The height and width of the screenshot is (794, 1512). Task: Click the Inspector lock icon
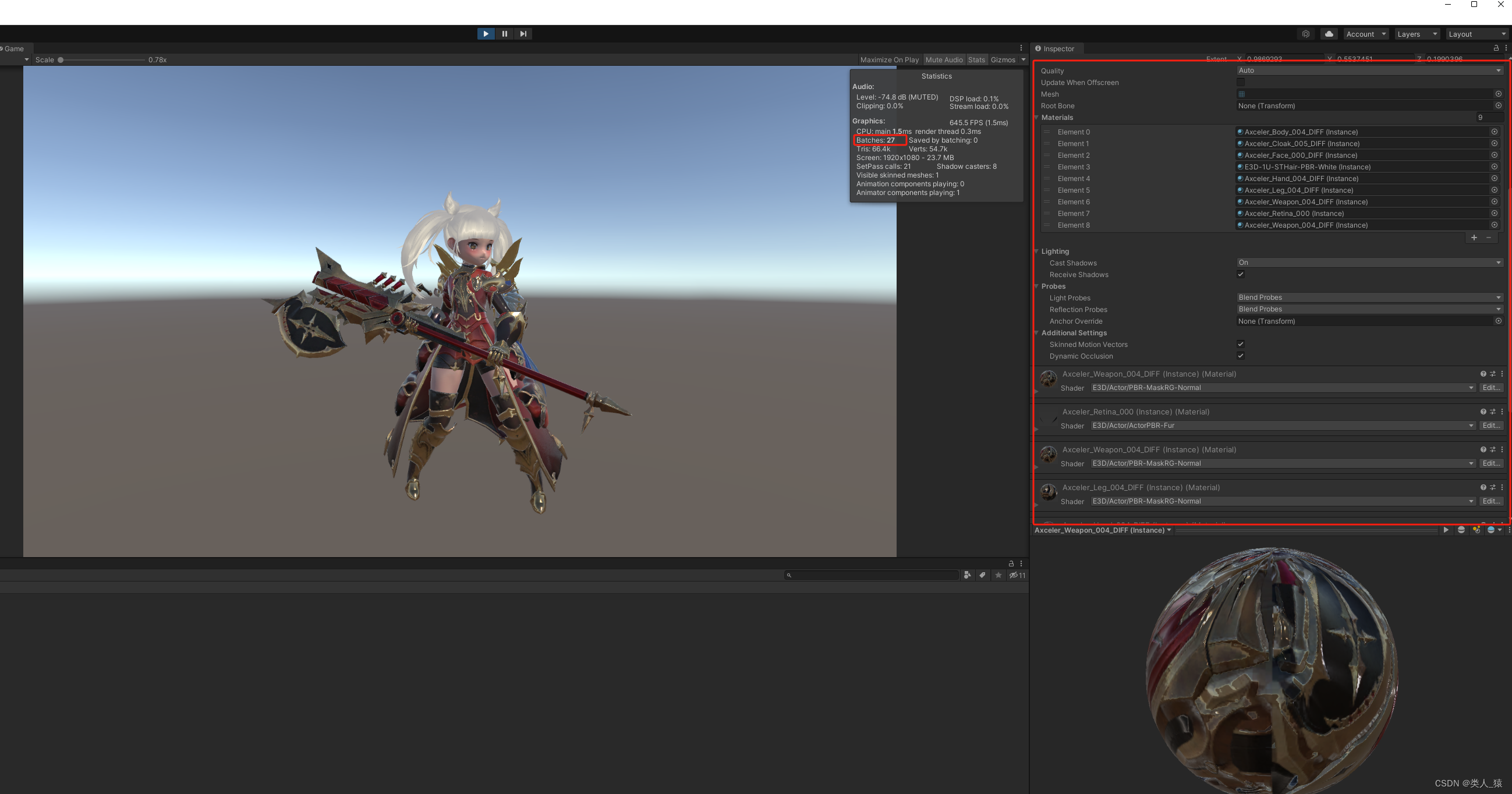coord(1496,48)
